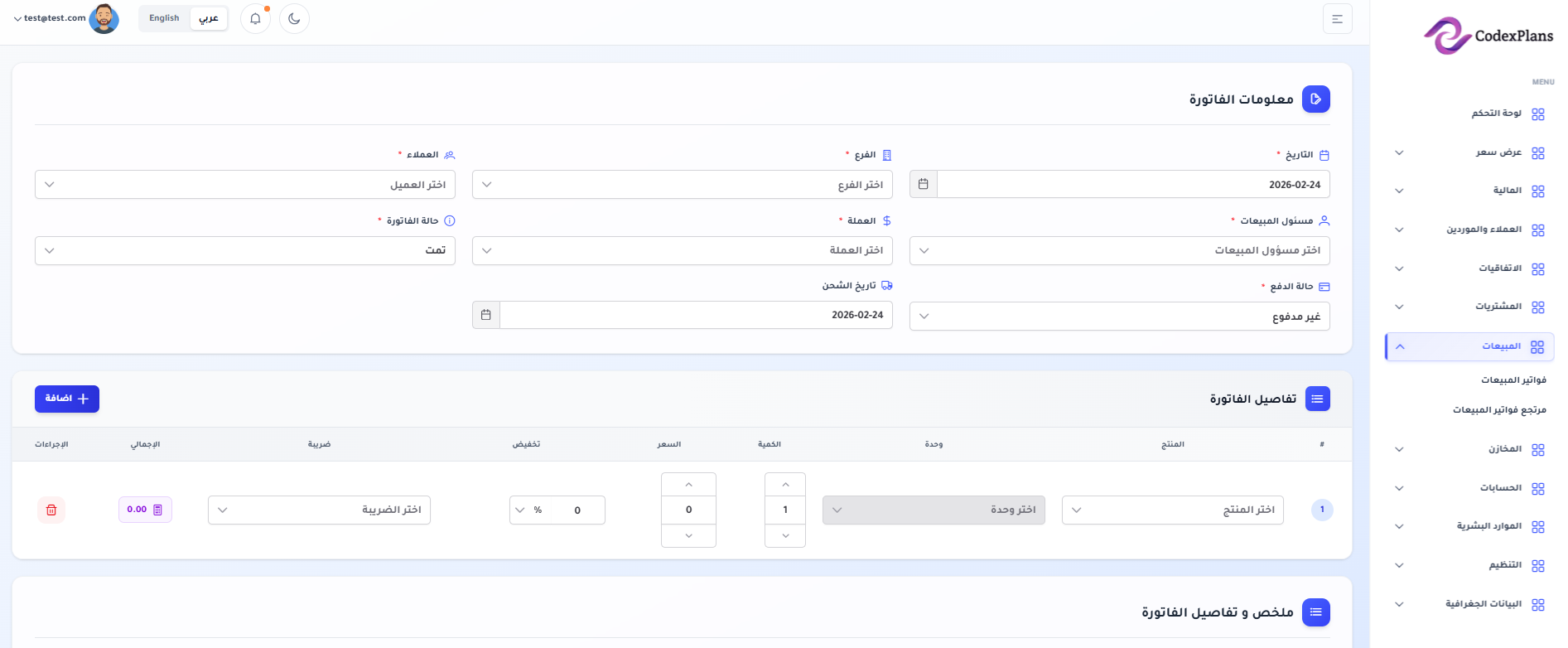The width and height of the screenshot is (1568, 648).
Task: Open فواتير المبيعات menu item
Action: click(1513, 380)
